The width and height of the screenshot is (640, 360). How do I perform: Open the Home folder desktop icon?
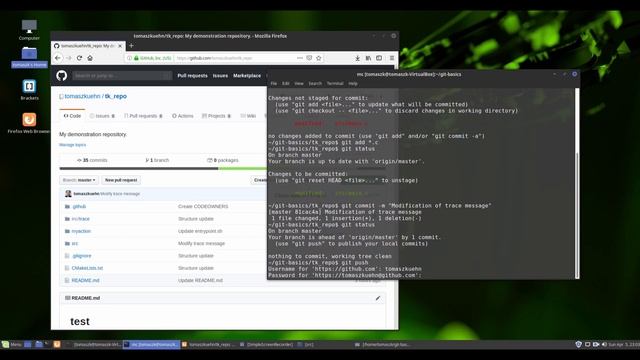[29, 57]
